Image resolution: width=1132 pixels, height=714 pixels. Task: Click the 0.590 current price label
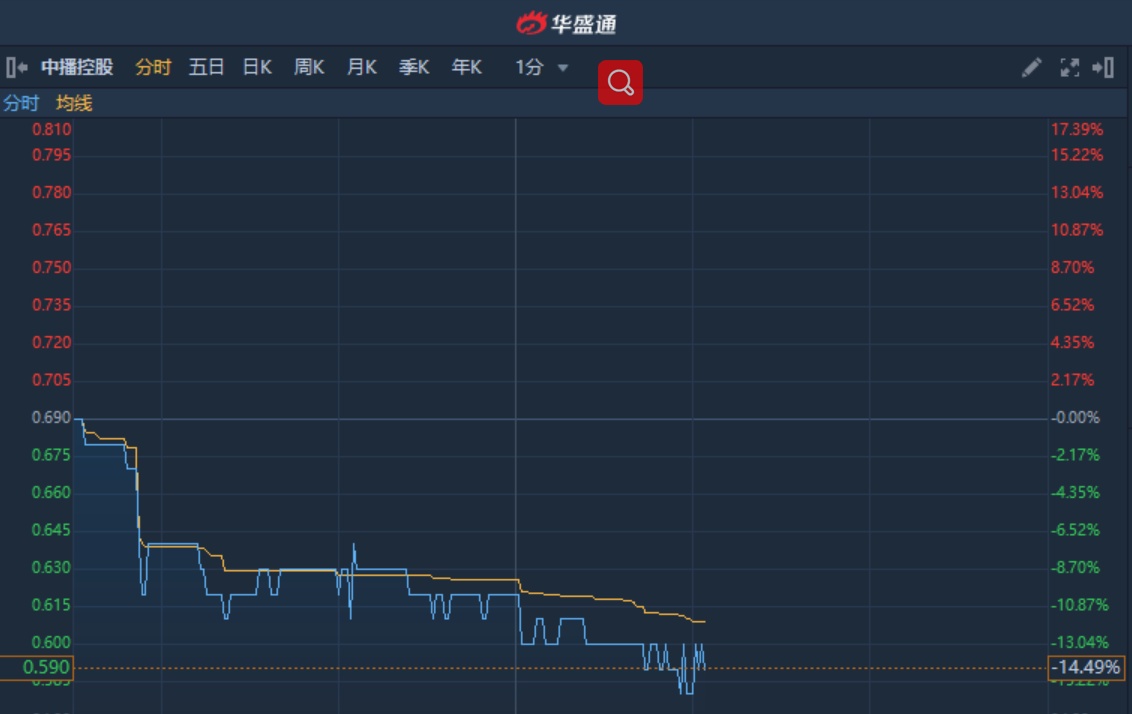(37, 667)
